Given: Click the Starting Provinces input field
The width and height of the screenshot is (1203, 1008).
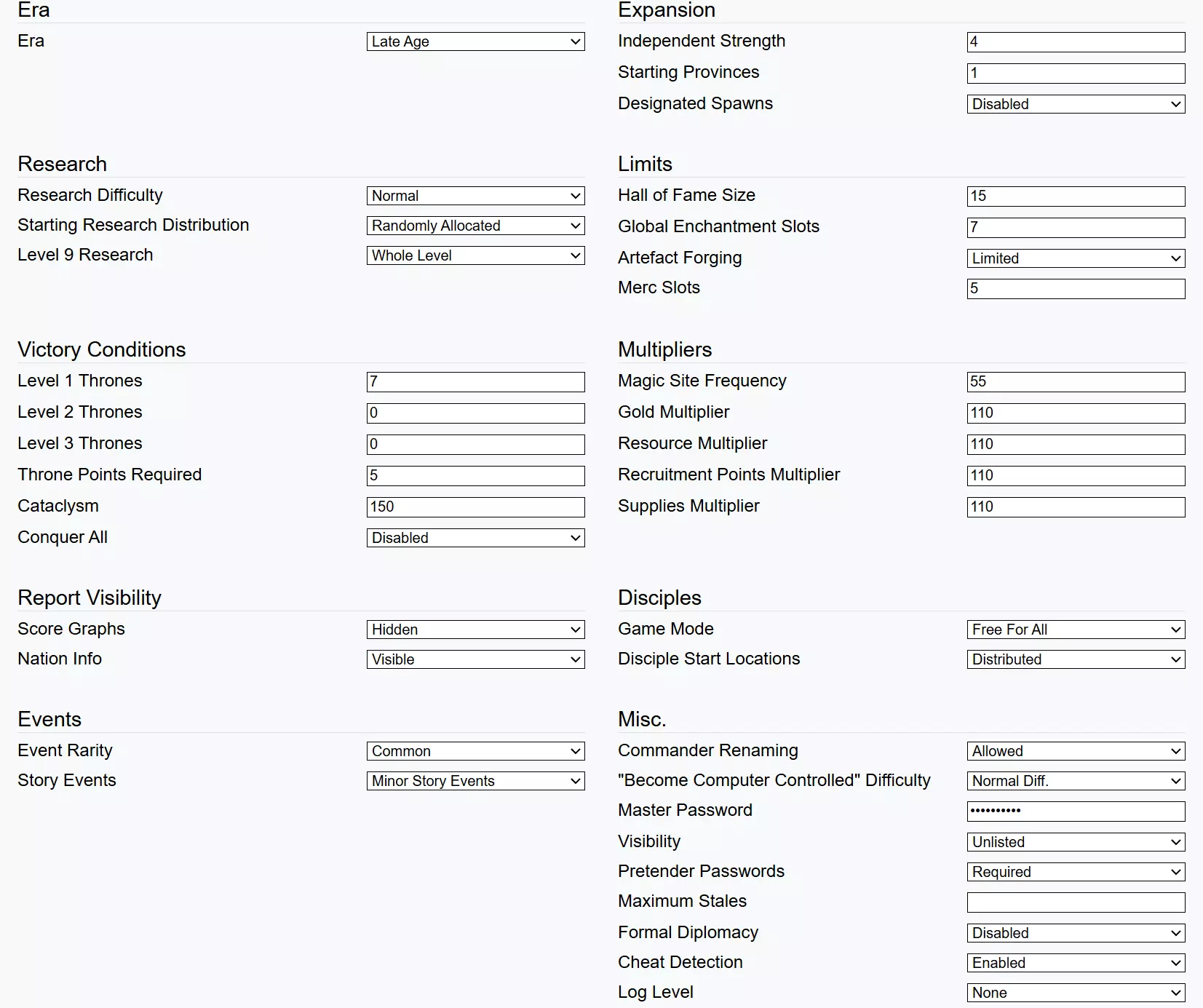Looking at the screenshot, I should [1076, 74].
